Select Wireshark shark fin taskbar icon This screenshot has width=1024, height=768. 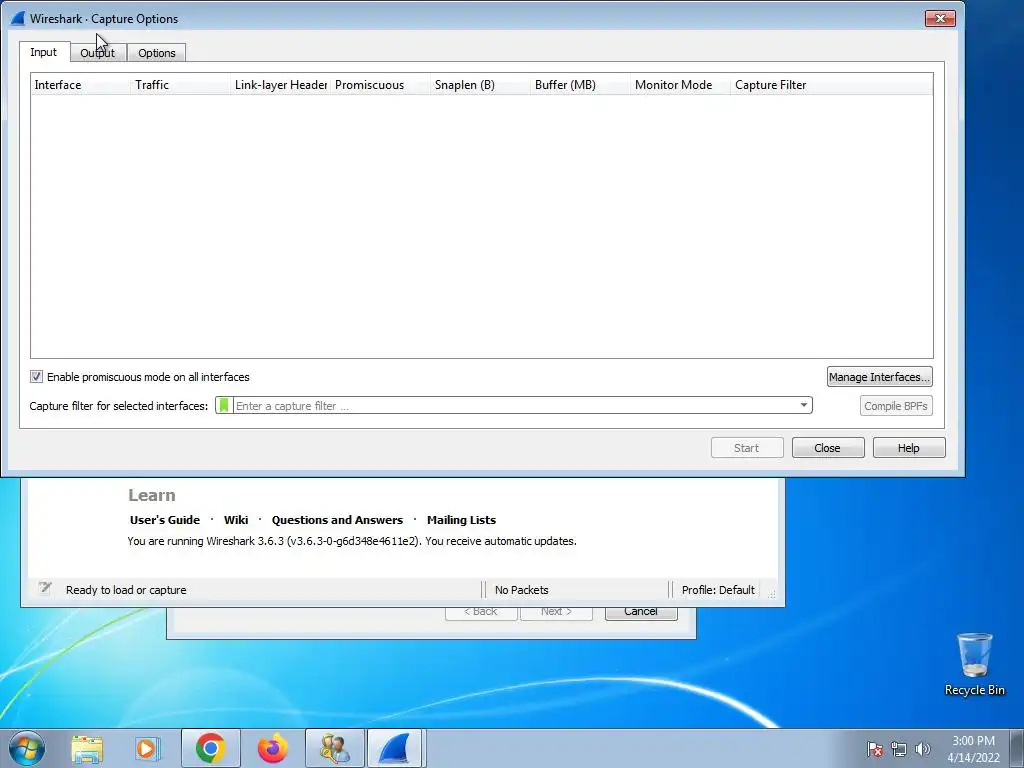[x=395, y=748]
